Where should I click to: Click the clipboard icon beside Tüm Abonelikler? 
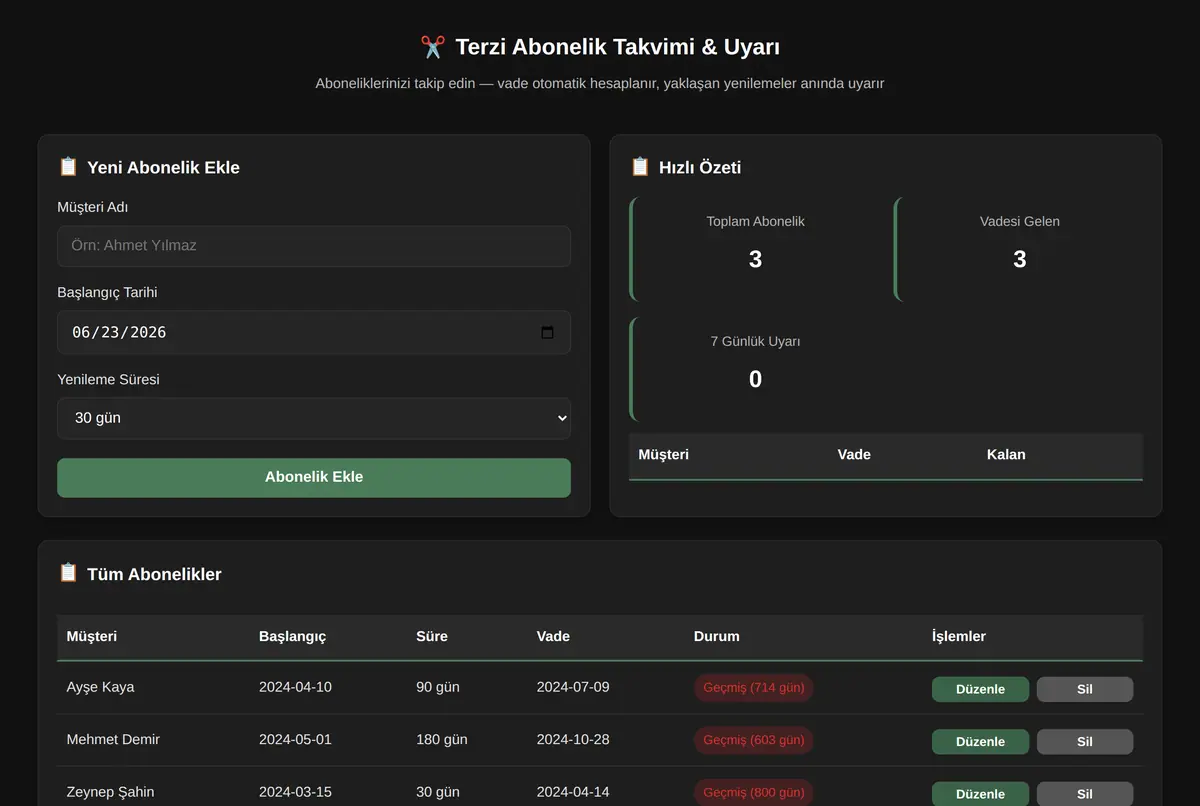(68, 573)
